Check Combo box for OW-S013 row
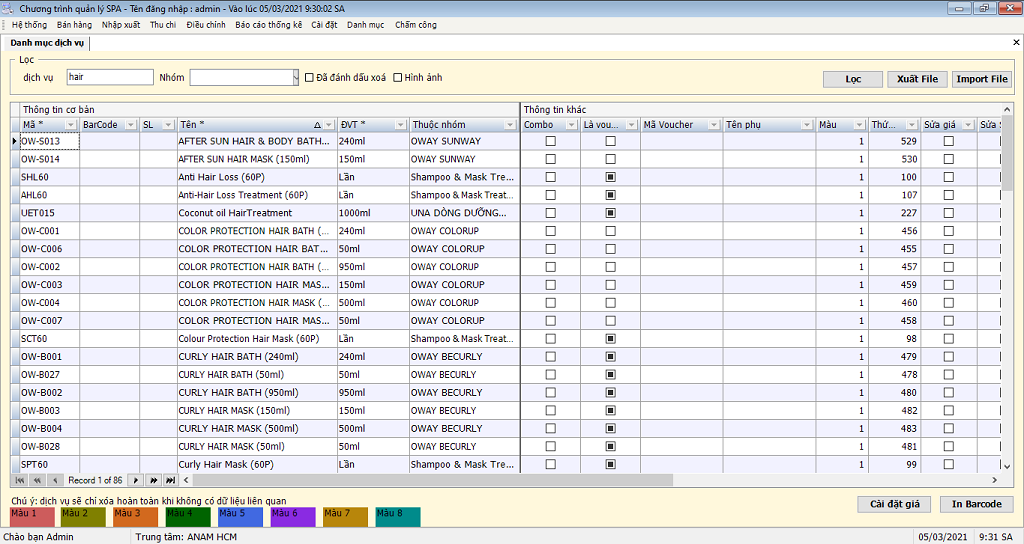The height and width of the screenshot is (544, 1024). point(550,142)
